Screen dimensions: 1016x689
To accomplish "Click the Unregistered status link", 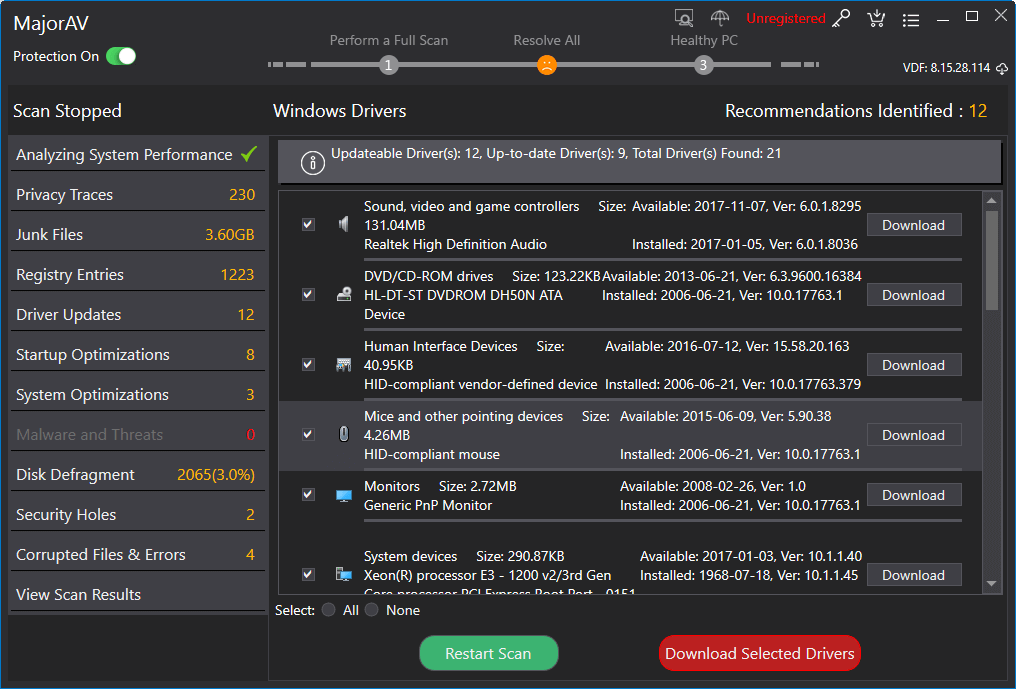I will click(785, 18).
